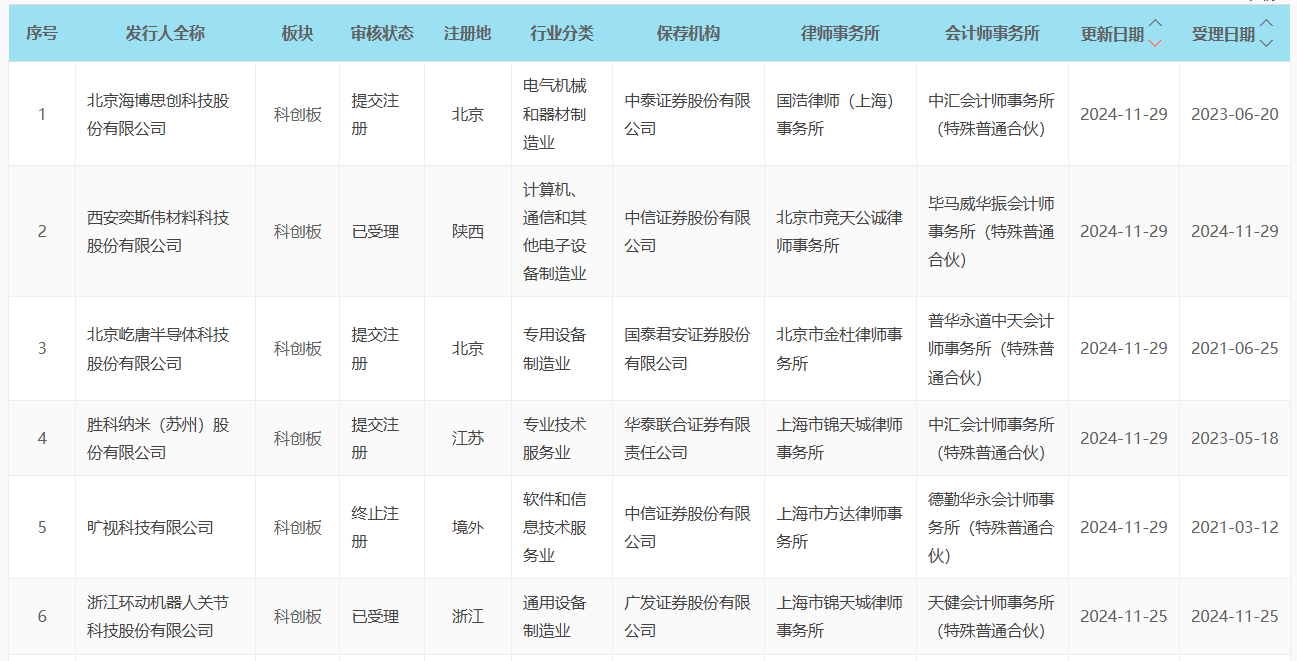
Task: Click acceptance date 2021-03-12
Action: click(1234, 527)
